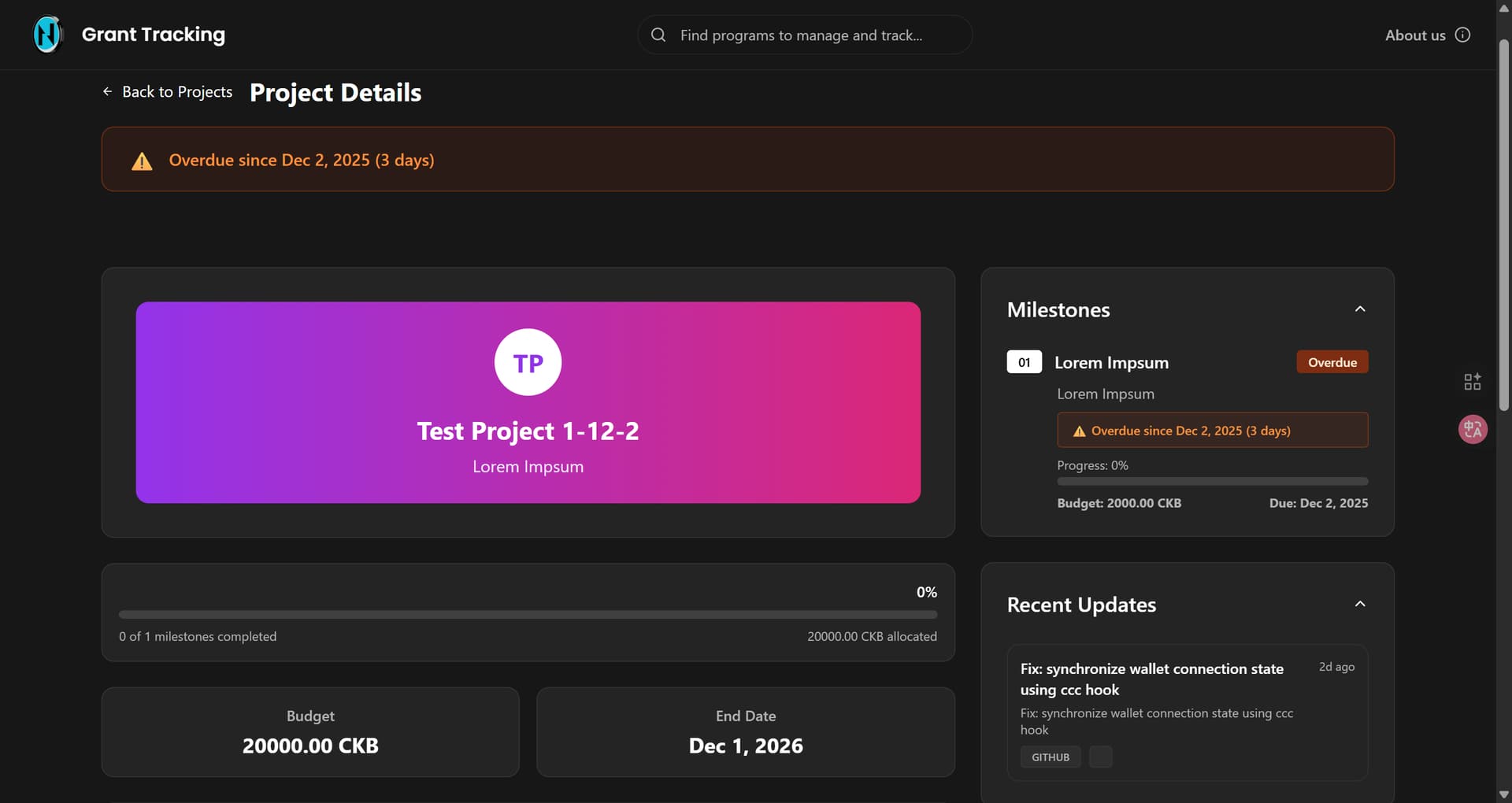Click the red Overdue status badge
1512x803 pixels.
[x=1332, y=362]
